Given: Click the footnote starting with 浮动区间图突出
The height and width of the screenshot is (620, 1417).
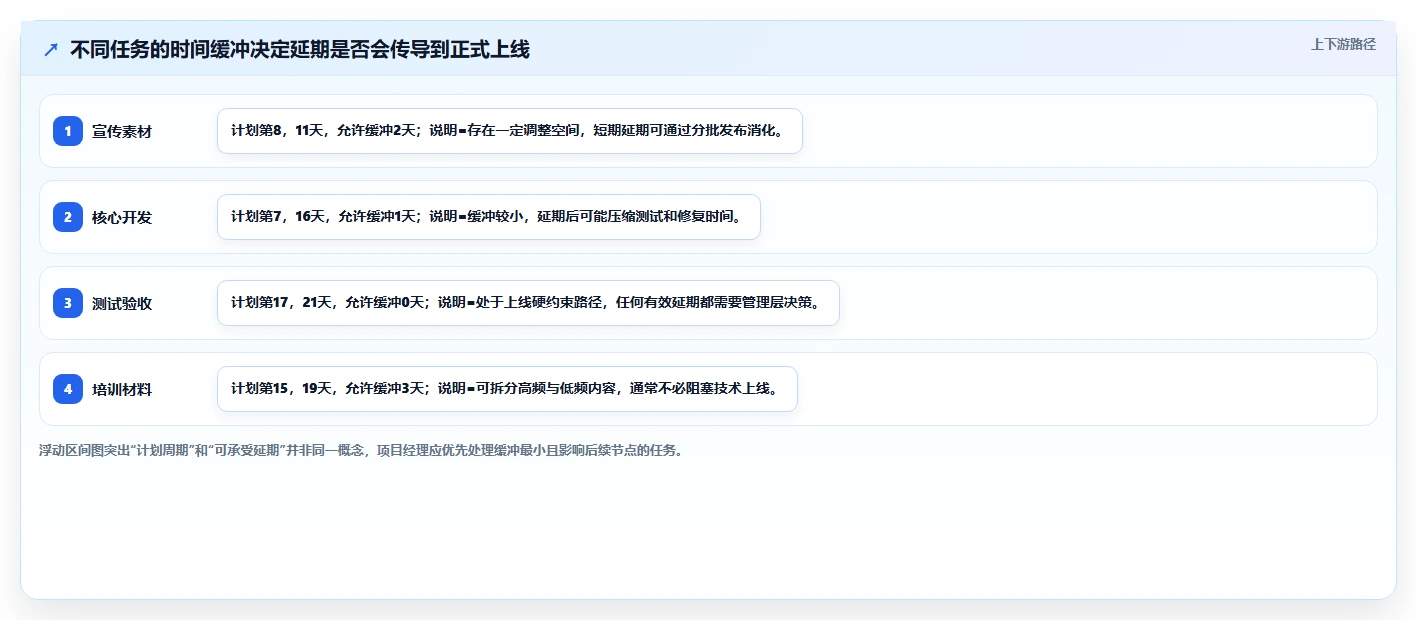Looking at the screenshot, I should pyautogui.click(x=360, y=450).
